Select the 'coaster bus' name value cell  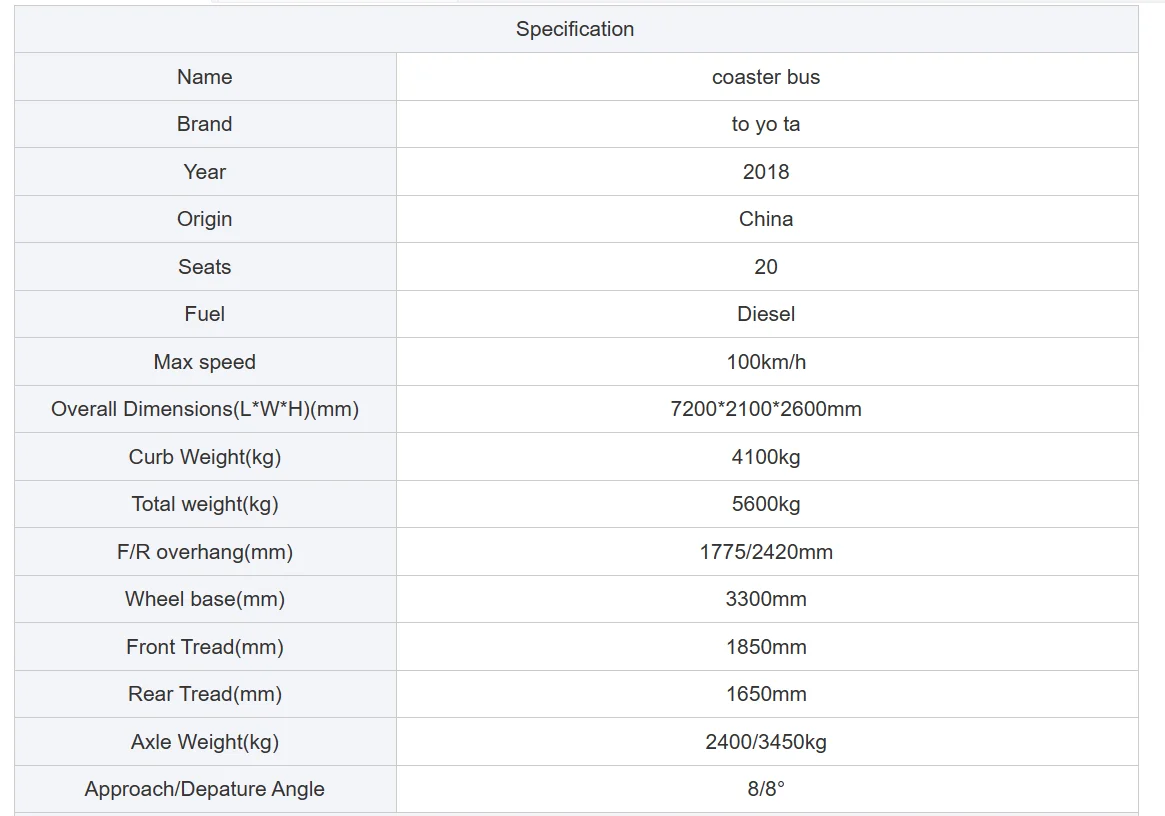(766, 77)
